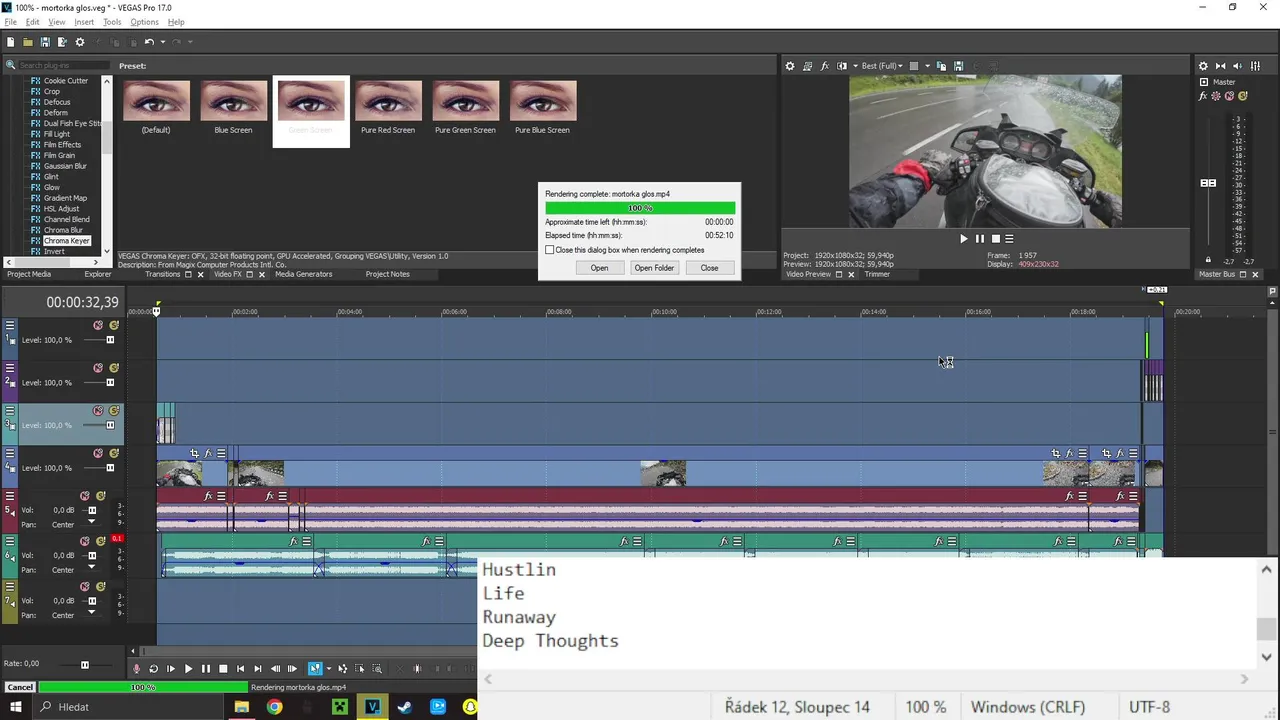Click Close button in render dialog
Screen dimensions: 1280x720
click(709, 268)
